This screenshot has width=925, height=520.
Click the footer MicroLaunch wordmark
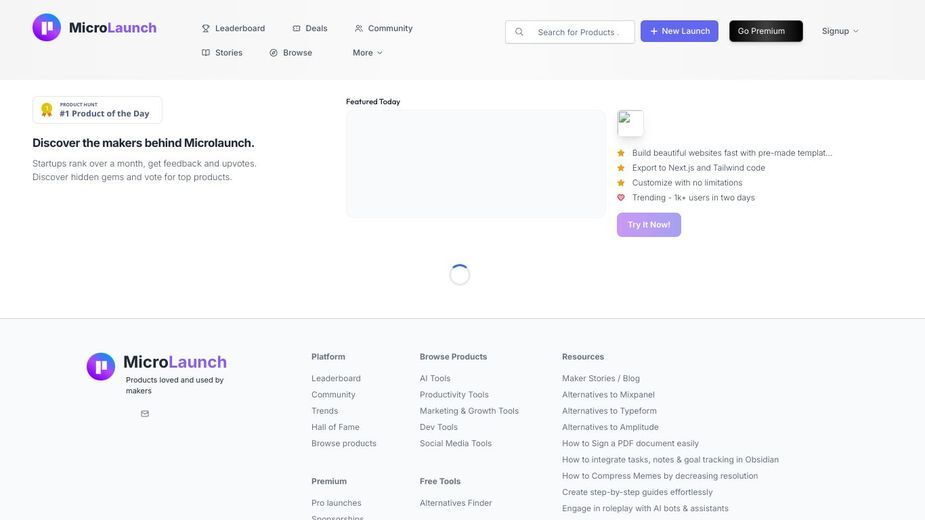pyautogui.click(x=175, y=362)
